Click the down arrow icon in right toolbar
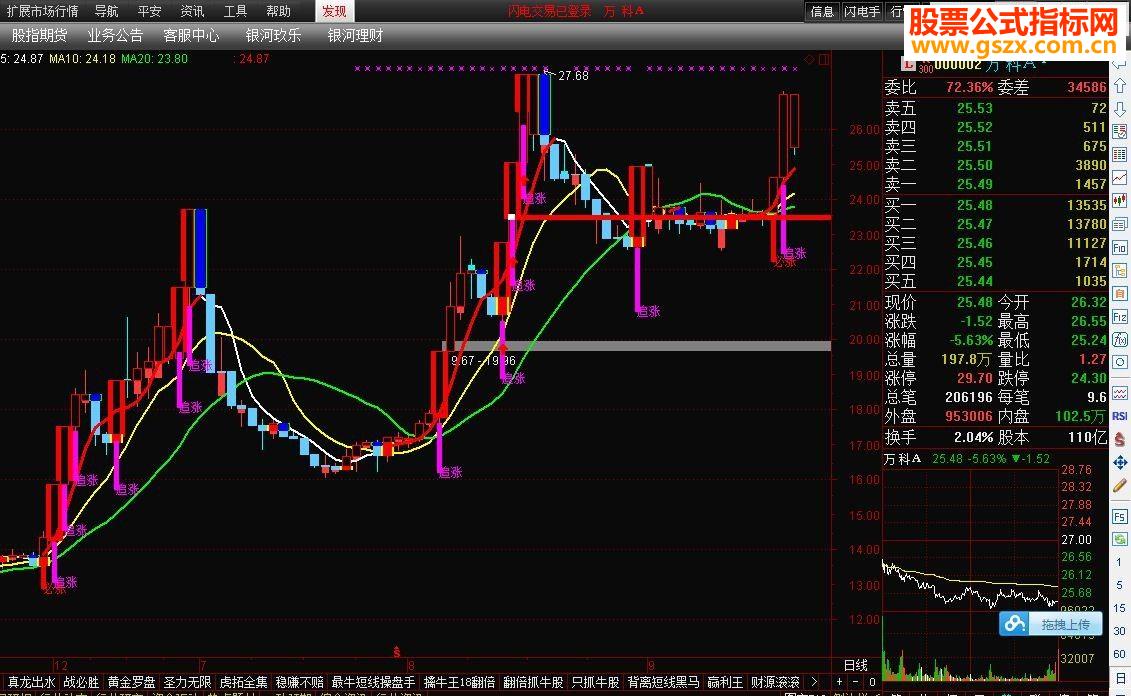The image size is (1131, 696). coord(1119,109)
